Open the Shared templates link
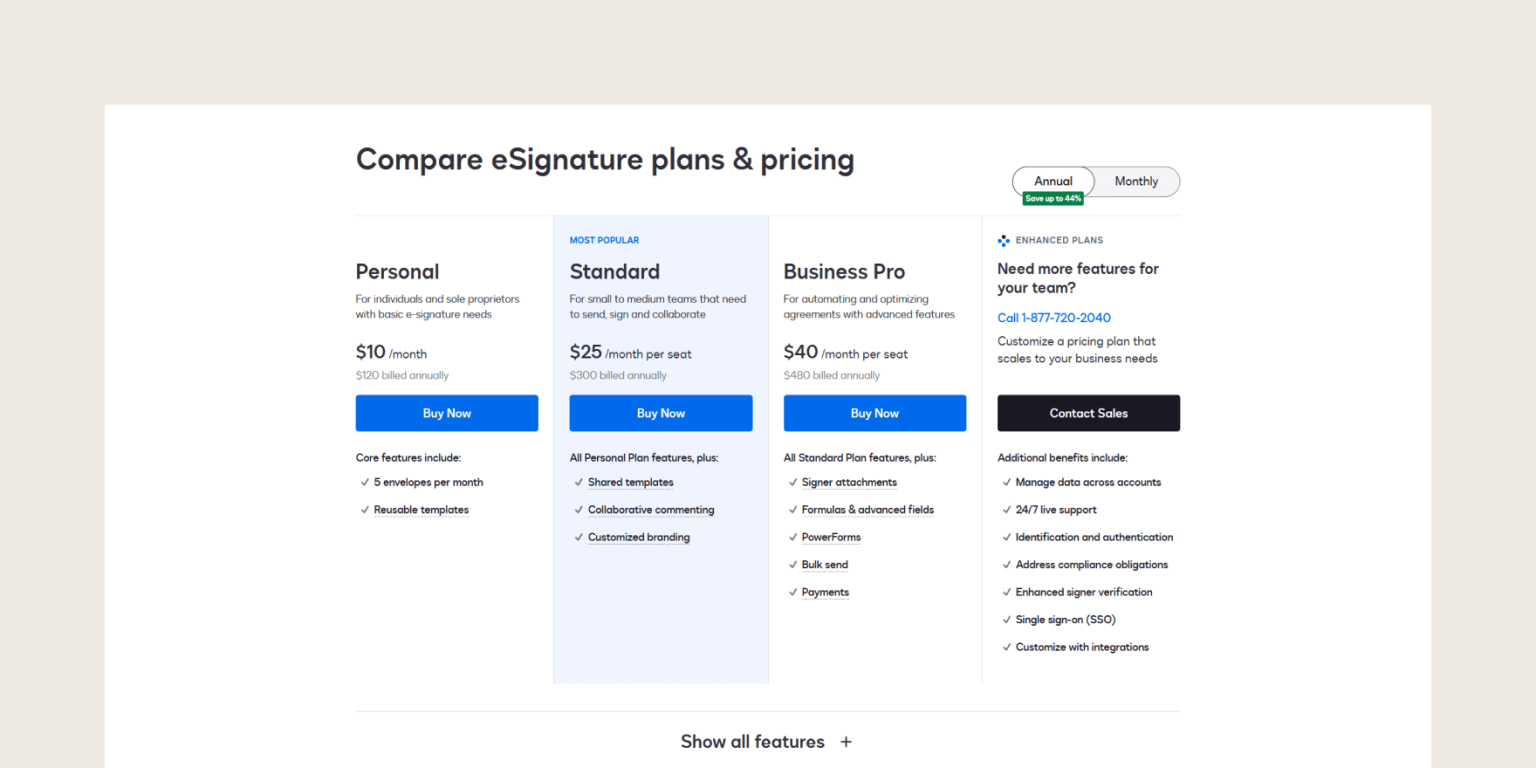The height and width of the screenshot is (768, 1536). [x=630, y=482]
